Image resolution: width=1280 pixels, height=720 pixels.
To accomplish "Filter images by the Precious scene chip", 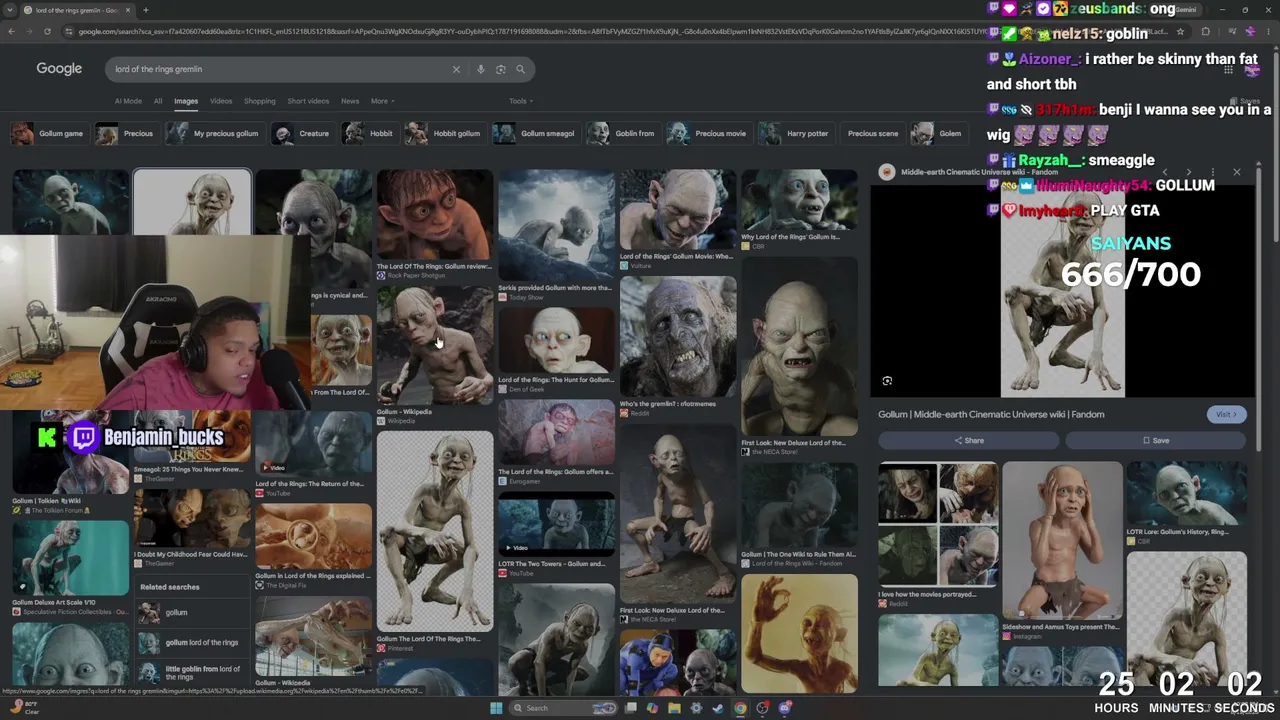I will tap(872, 133).
